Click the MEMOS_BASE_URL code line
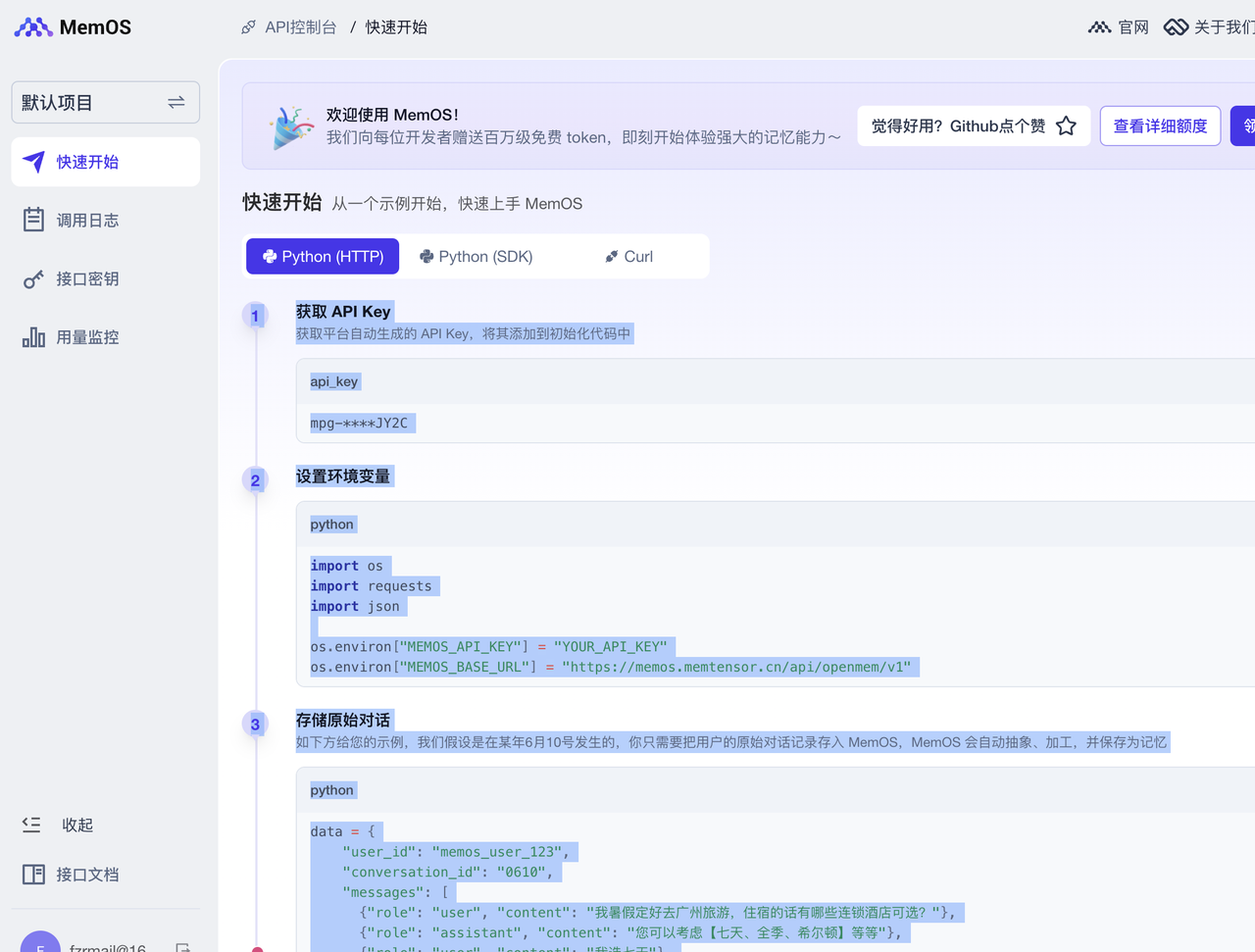This screenshot has height=952, width=1255. click(611, 667)
